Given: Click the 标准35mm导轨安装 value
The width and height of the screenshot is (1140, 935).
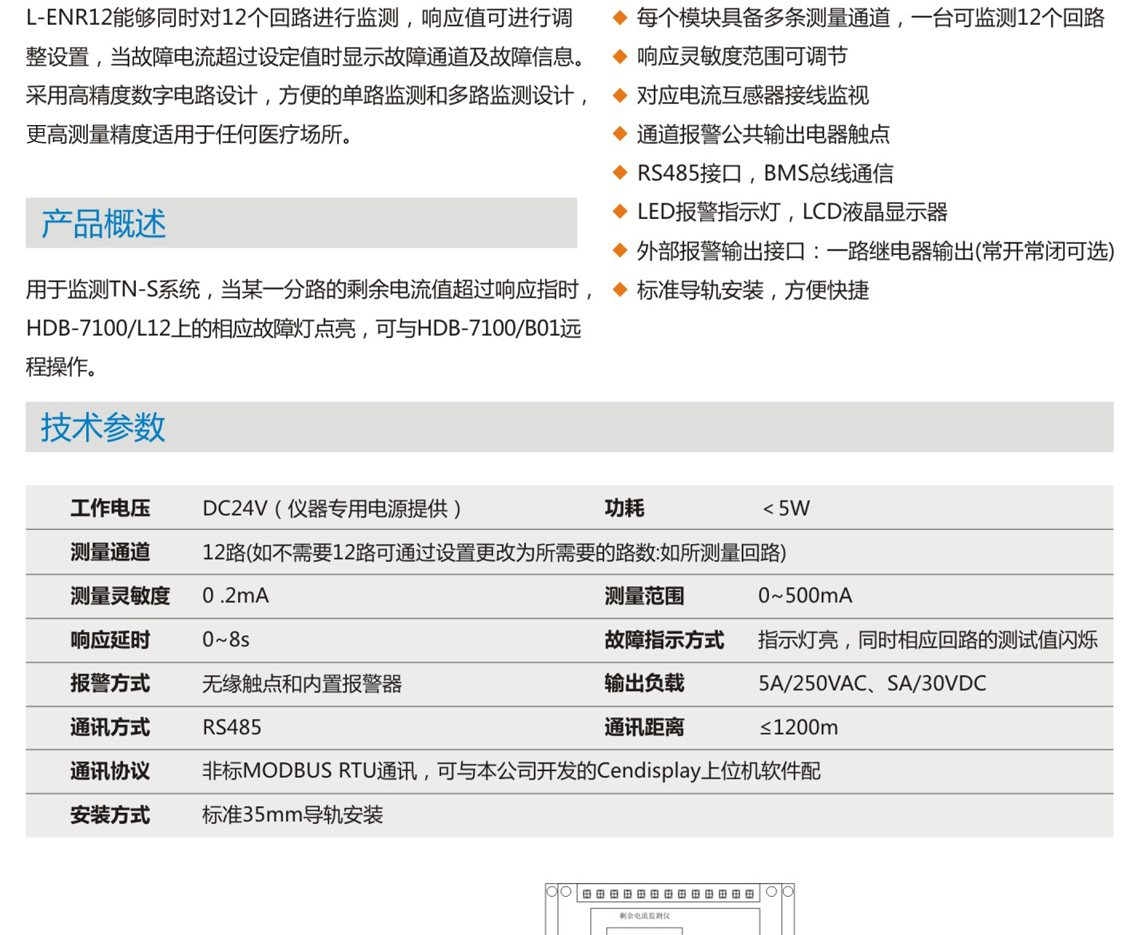Looking at the screenshot, I should (x=293, y=816).
